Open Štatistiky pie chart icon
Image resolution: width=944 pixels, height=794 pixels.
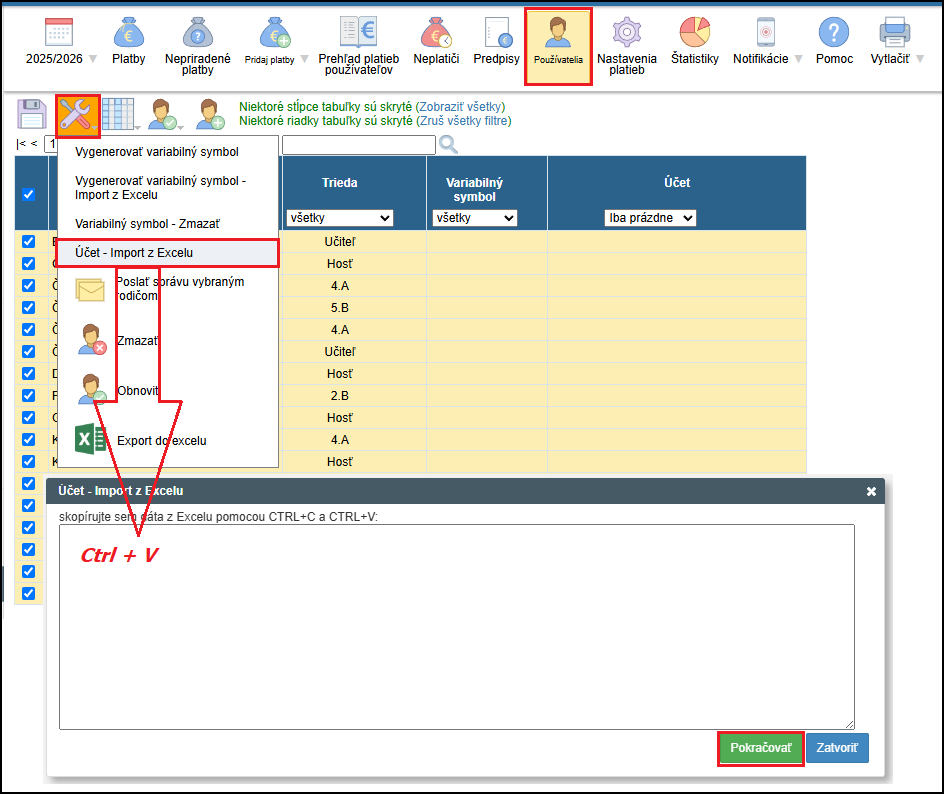click(x=694, y=34)
